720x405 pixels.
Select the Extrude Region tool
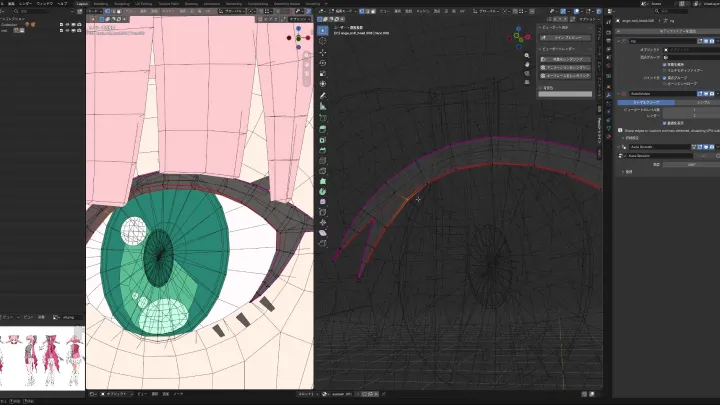tap(323, 129)
